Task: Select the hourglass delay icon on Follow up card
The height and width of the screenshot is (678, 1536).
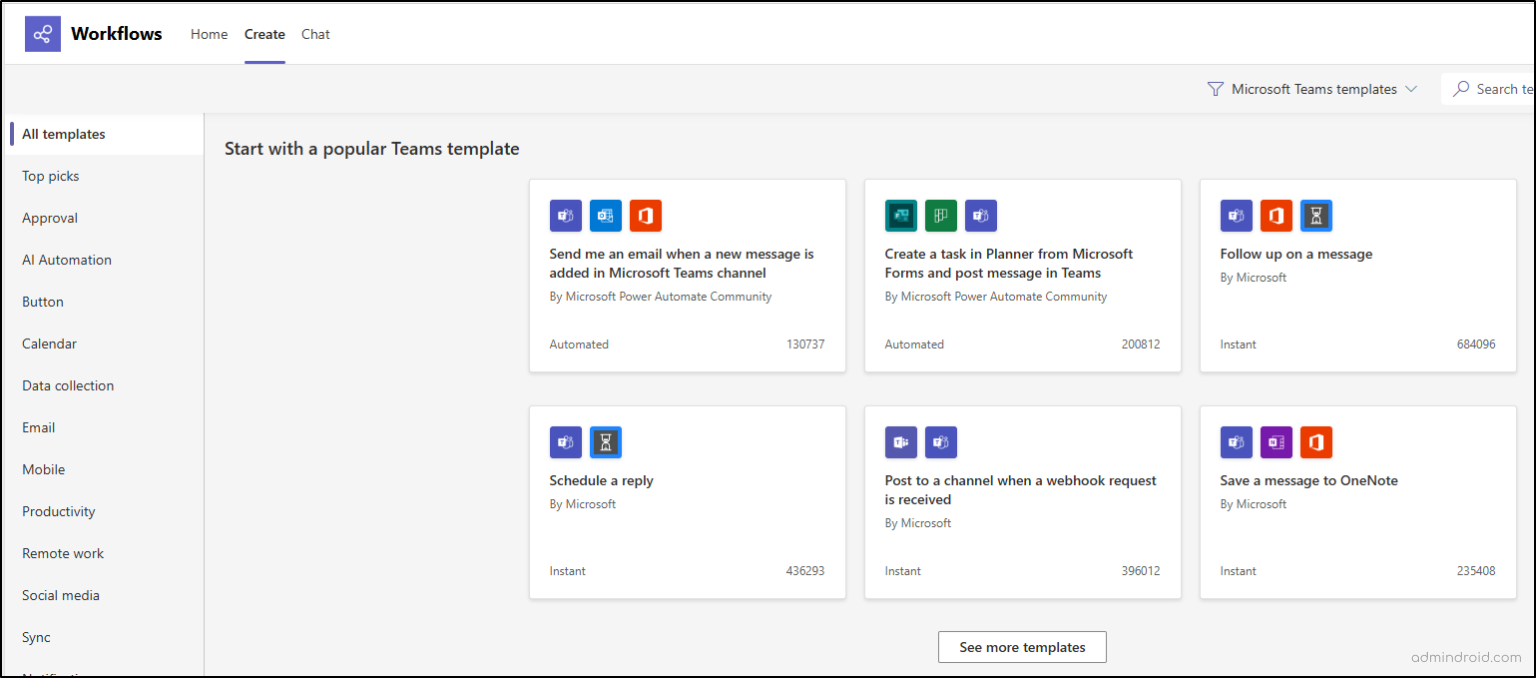Action: pos(1316,215)
